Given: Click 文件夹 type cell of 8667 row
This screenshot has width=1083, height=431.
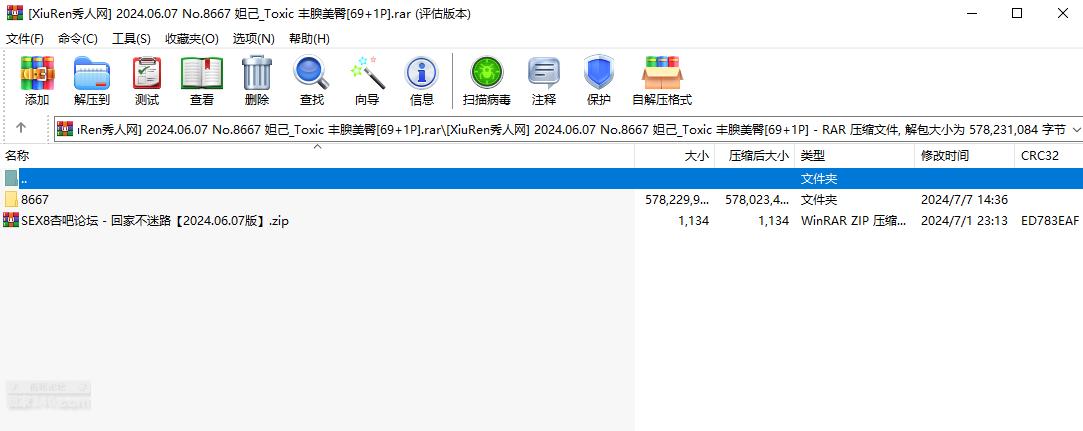Looking at the screenshot, I should [818, 200].
